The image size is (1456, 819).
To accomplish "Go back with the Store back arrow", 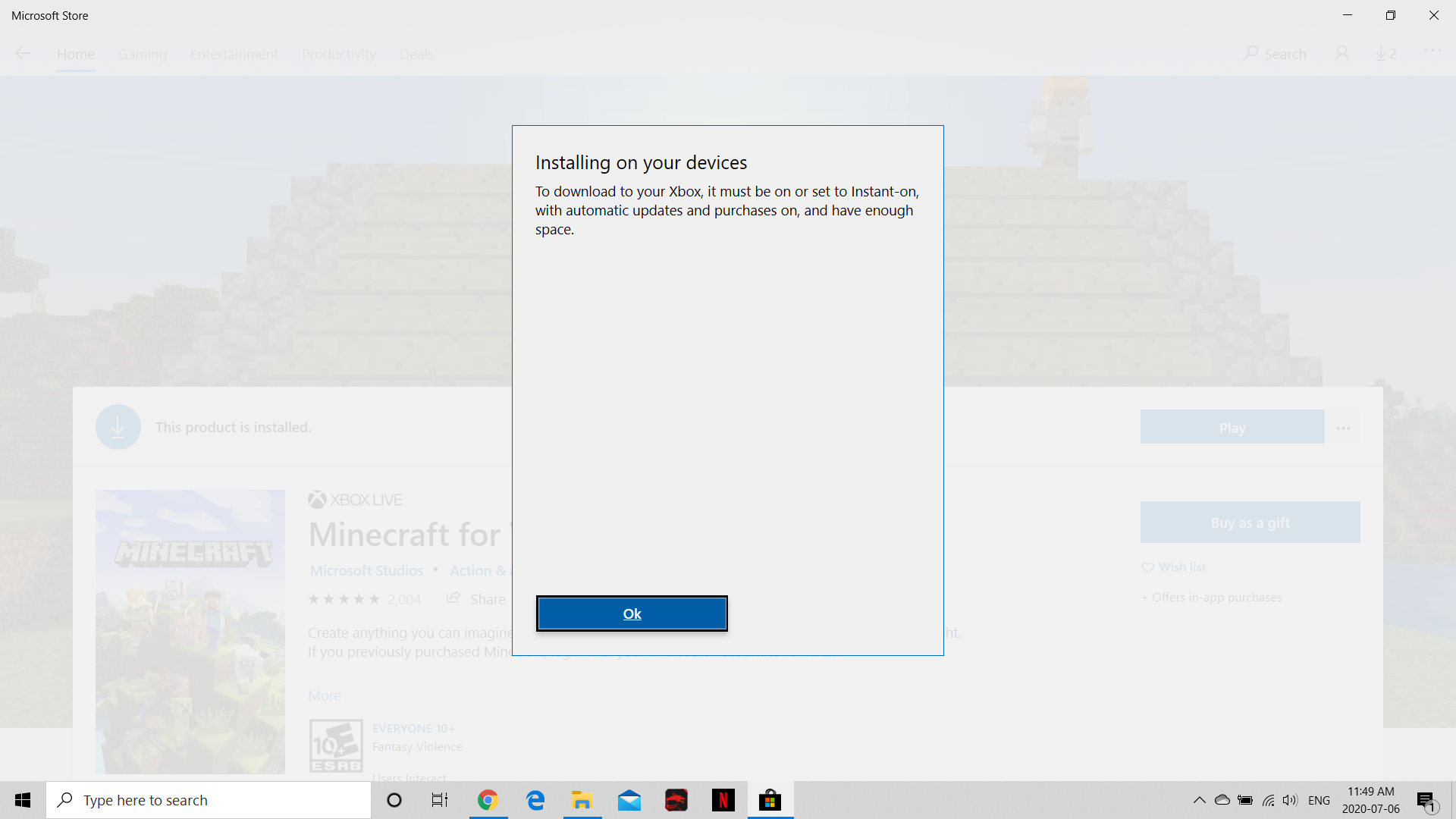I will coord(23,54).
